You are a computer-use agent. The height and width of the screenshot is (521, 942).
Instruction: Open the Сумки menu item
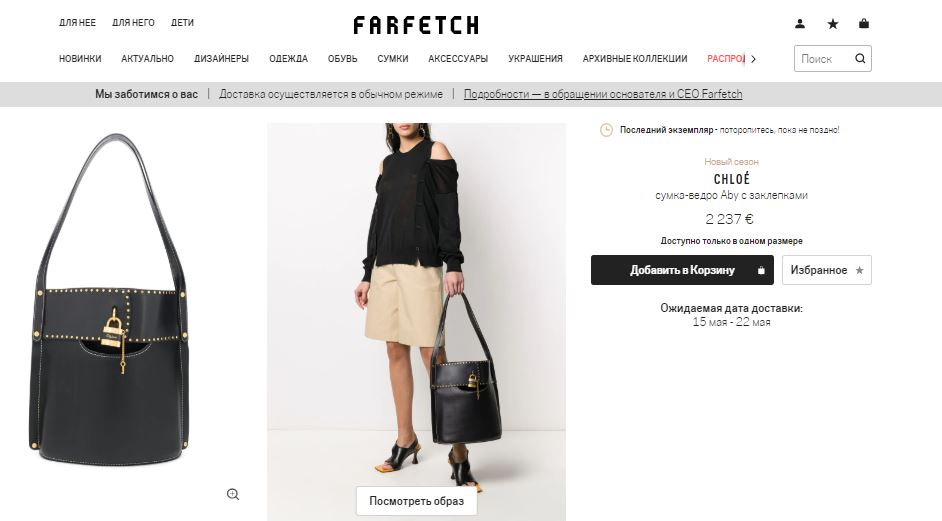tap(392, 58)
